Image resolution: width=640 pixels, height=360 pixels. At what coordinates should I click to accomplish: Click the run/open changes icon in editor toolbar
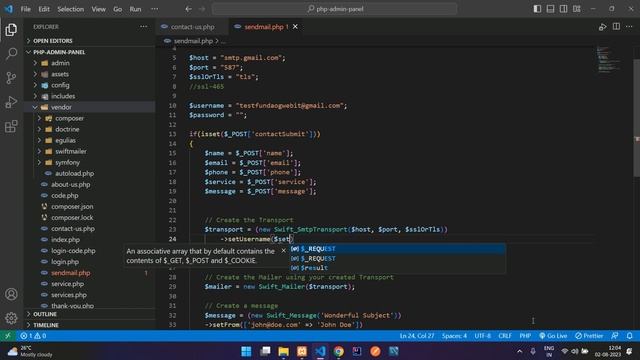tap(602, 27)
